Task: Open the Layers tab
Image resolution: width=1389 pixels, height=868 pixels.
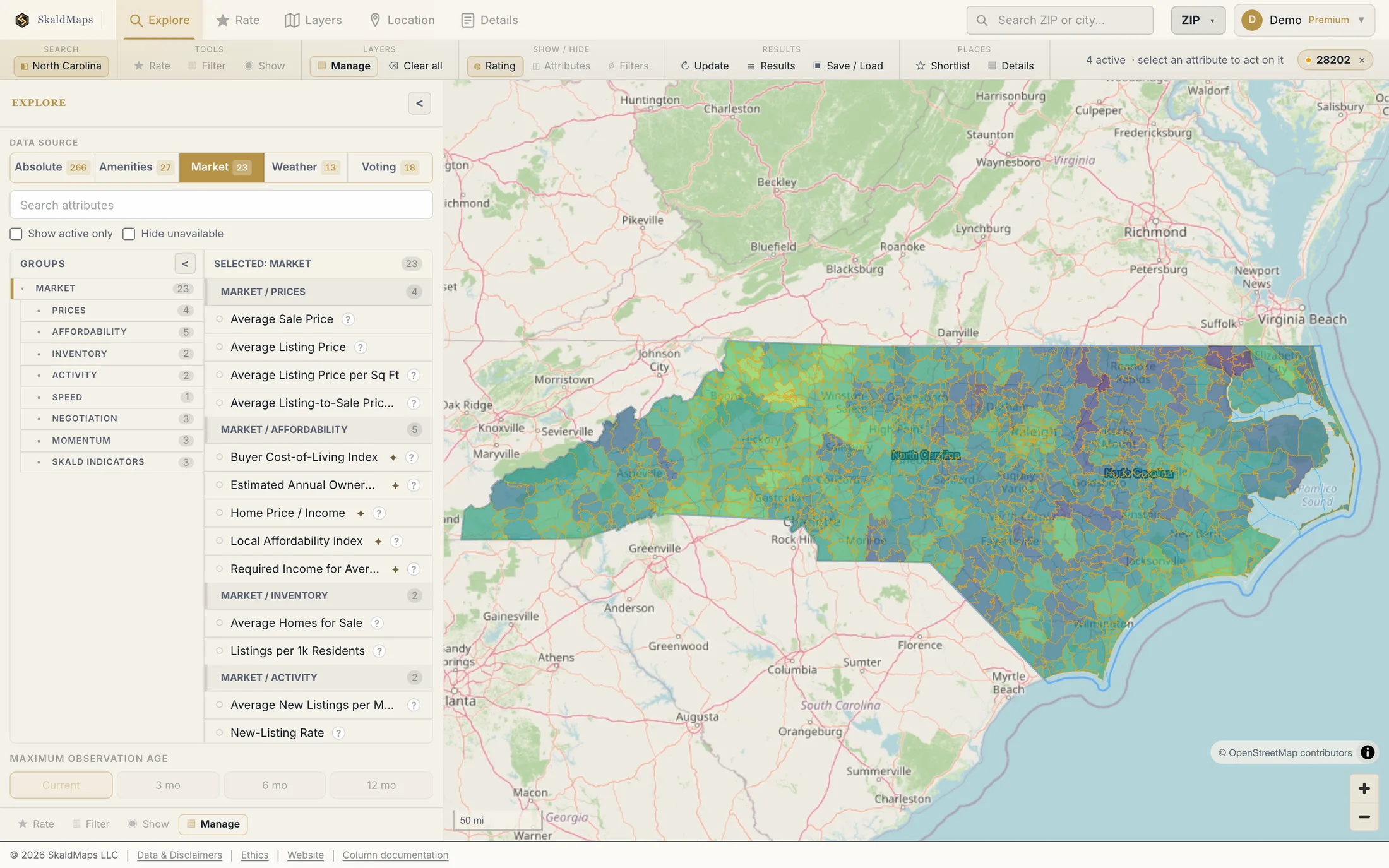Action: (x=313, y=20)
